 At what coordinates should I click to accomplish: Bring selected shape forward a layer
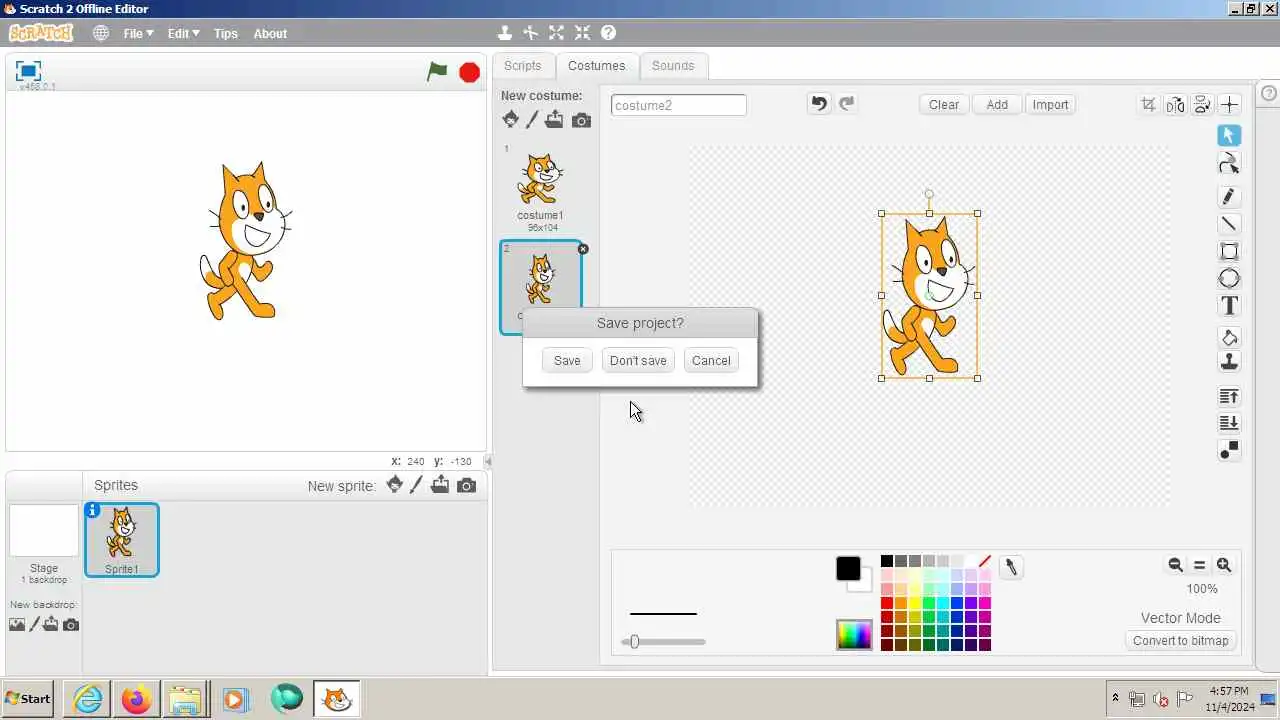coord(1229,397)
